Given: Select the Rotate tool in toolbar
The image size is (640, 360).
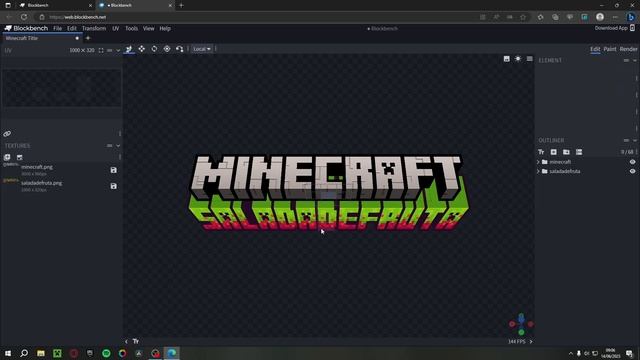Looking at the screenshot, I should point(154,49).
